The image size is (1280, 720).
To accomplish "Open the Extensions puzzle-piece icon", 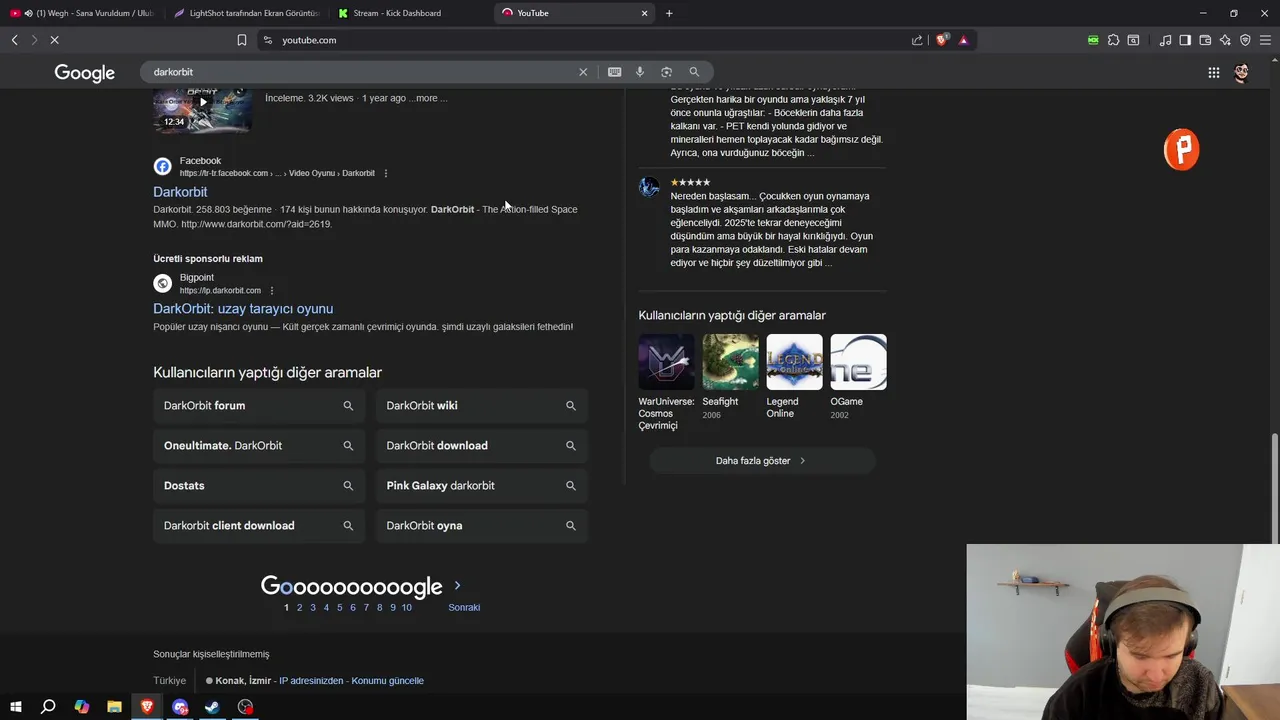I will pyautogui.click(x=1113, y=40).
